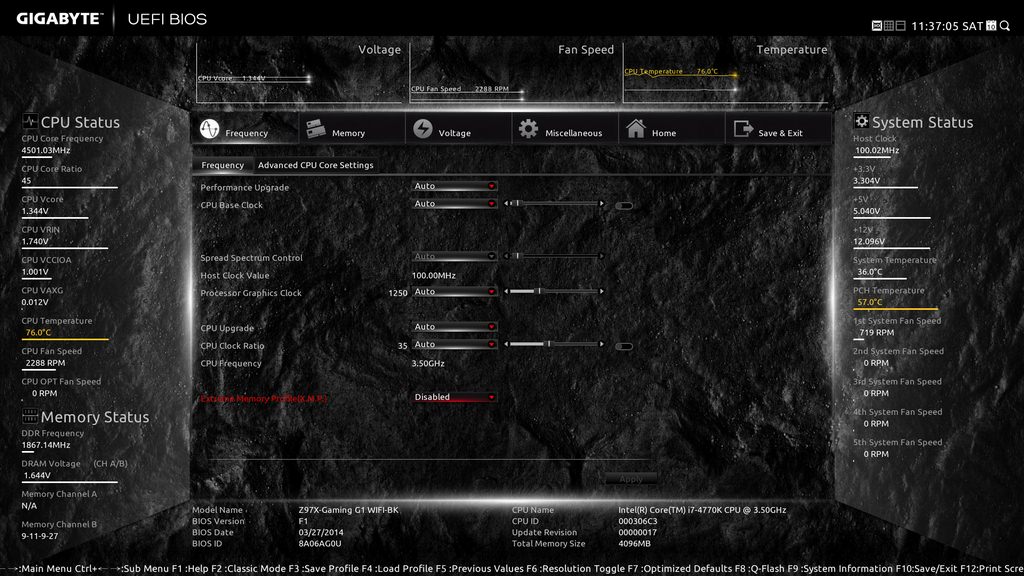
Task: Adjust the CPU Base Clock slider
Action: [554, 204]
